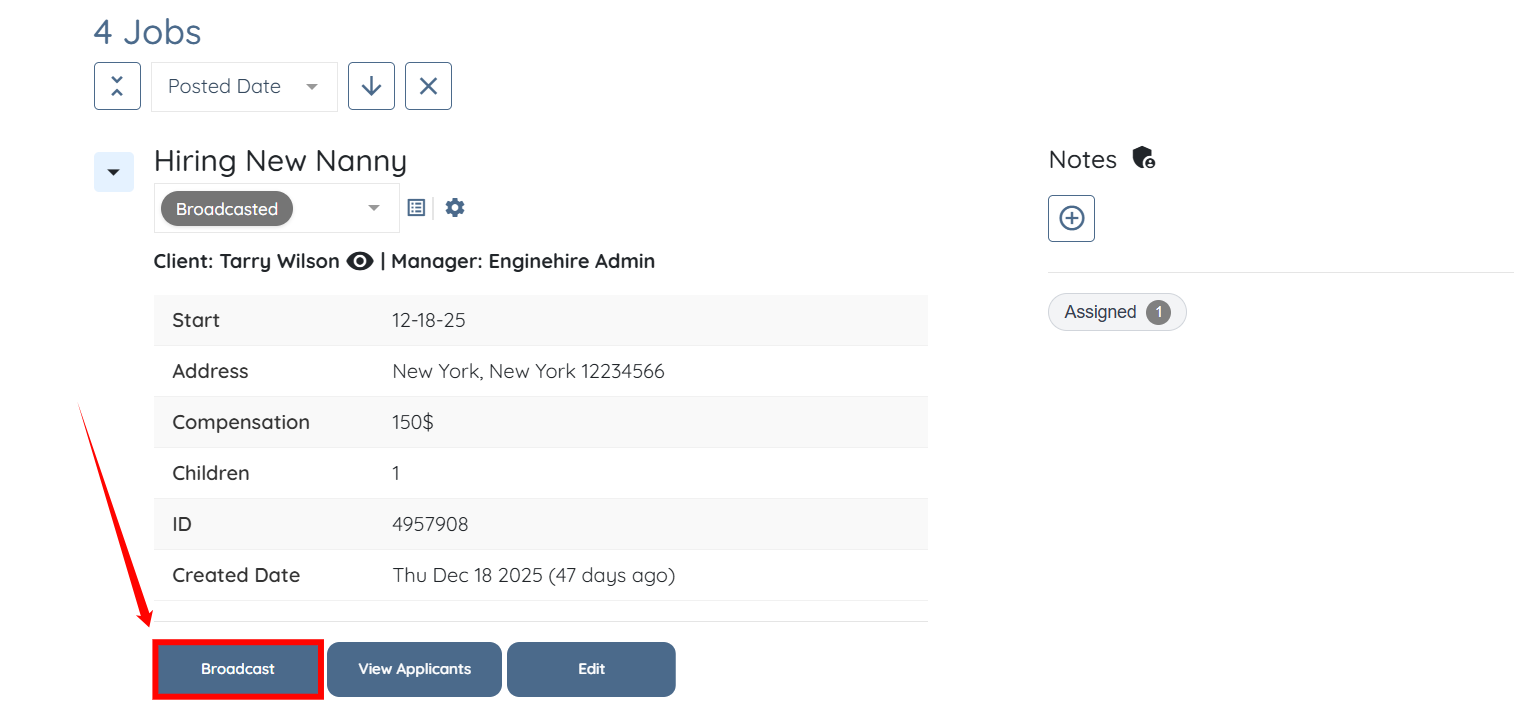Viewport: 1514px width, 707px height.
Task: Click client name Tarry Wilson
Action: [279, 262]
